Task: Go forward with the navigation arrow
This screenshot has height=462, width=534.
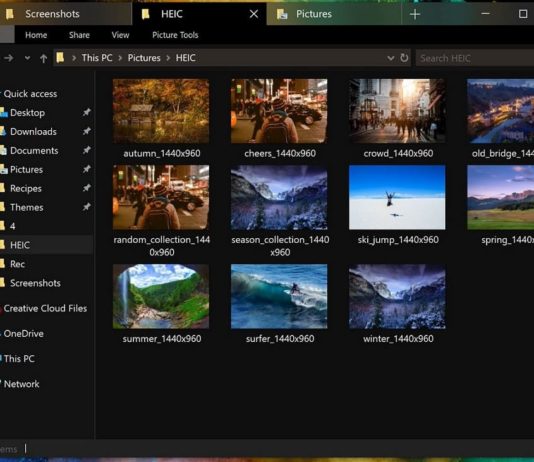Action: pos(9,58)
